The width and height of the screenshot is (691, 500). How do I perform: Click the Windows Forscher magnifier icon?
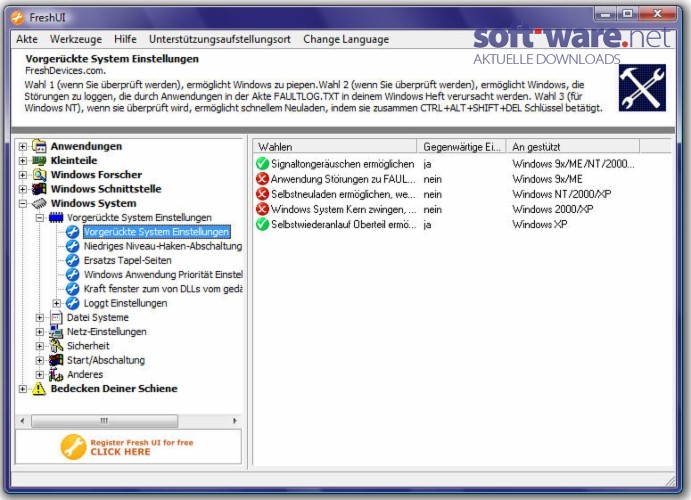pos(39,175)
